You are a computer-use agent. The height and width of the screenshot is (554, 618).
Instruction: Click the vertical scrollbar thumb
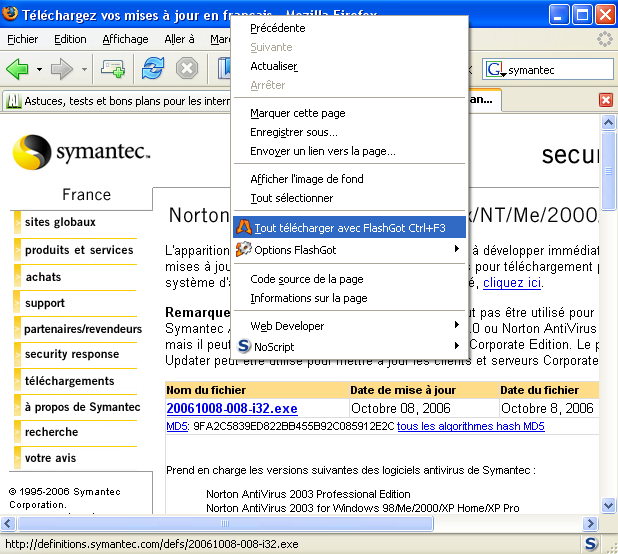[x=609, y=171]
